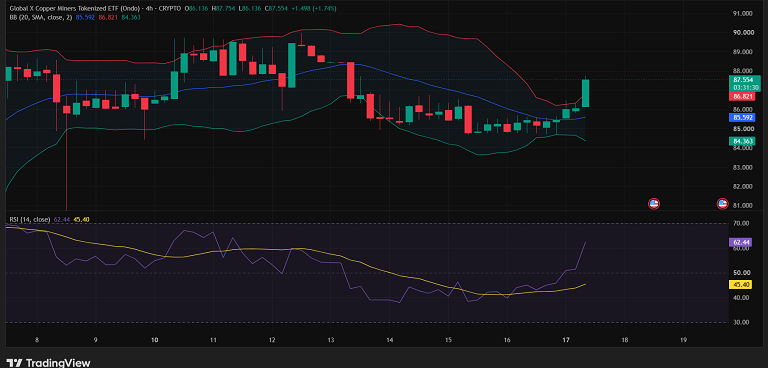Click the 91.000 price axis label
The image size is (768, 368).
pos(743,14)
